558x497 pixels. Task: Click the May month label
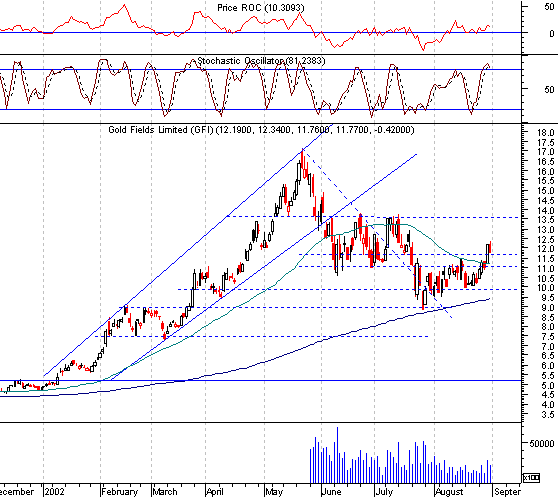pos(274,492)
